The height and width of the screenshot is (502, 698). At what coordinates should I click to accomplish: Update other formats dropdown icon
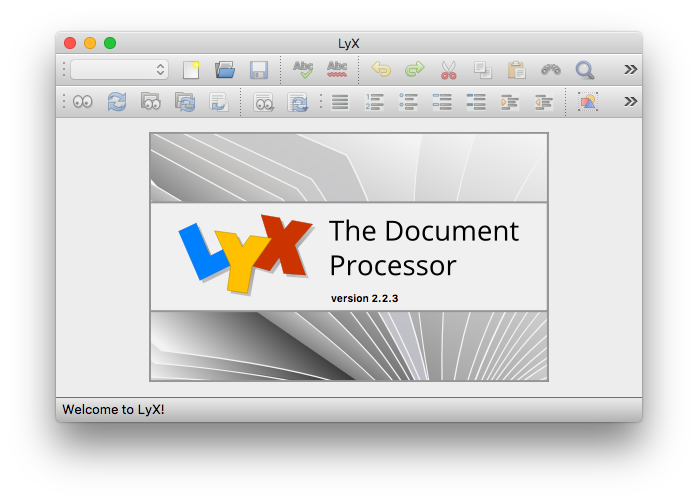tap(297, 102)
